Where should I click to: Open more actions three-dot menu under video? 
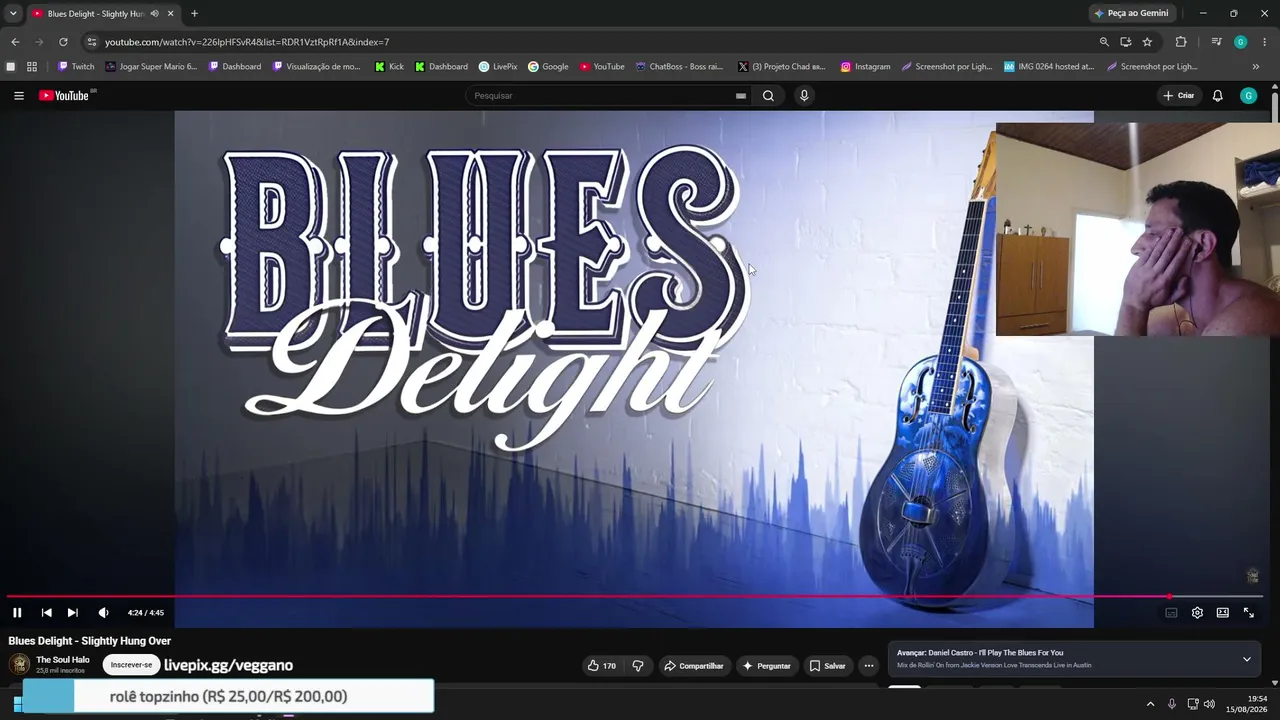pos(869,666)
